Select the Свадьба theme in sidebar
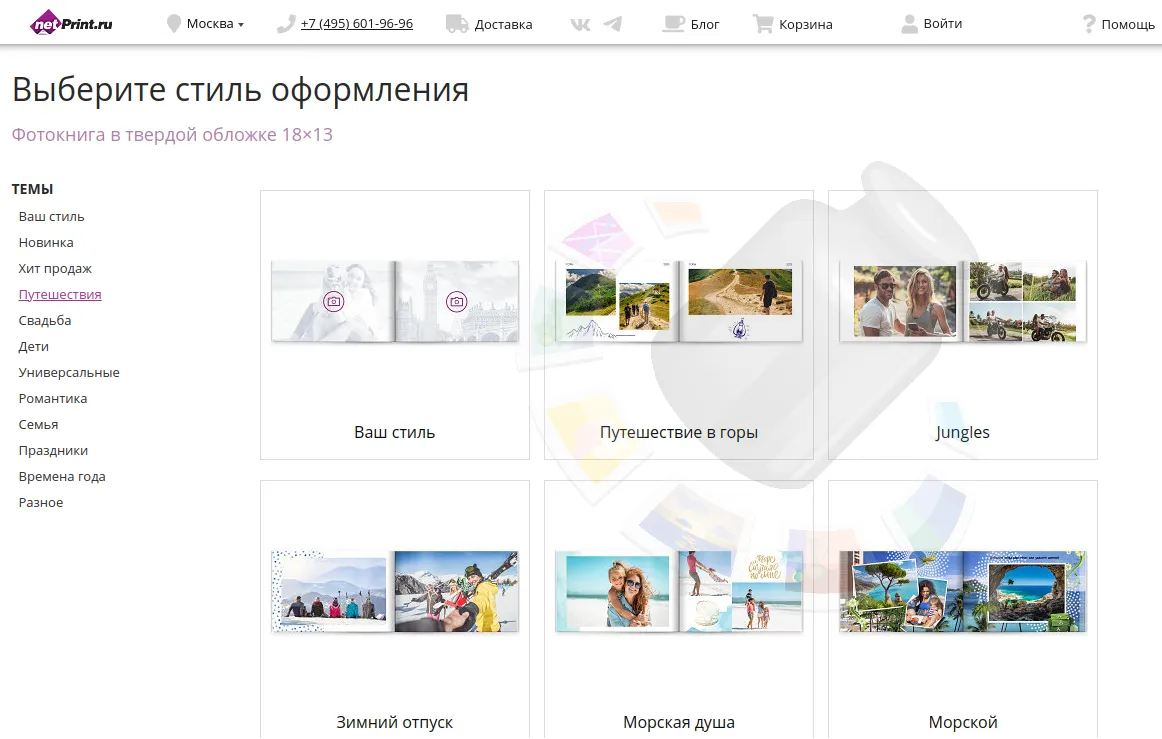Screen dimensions: 1162x739 43,320
